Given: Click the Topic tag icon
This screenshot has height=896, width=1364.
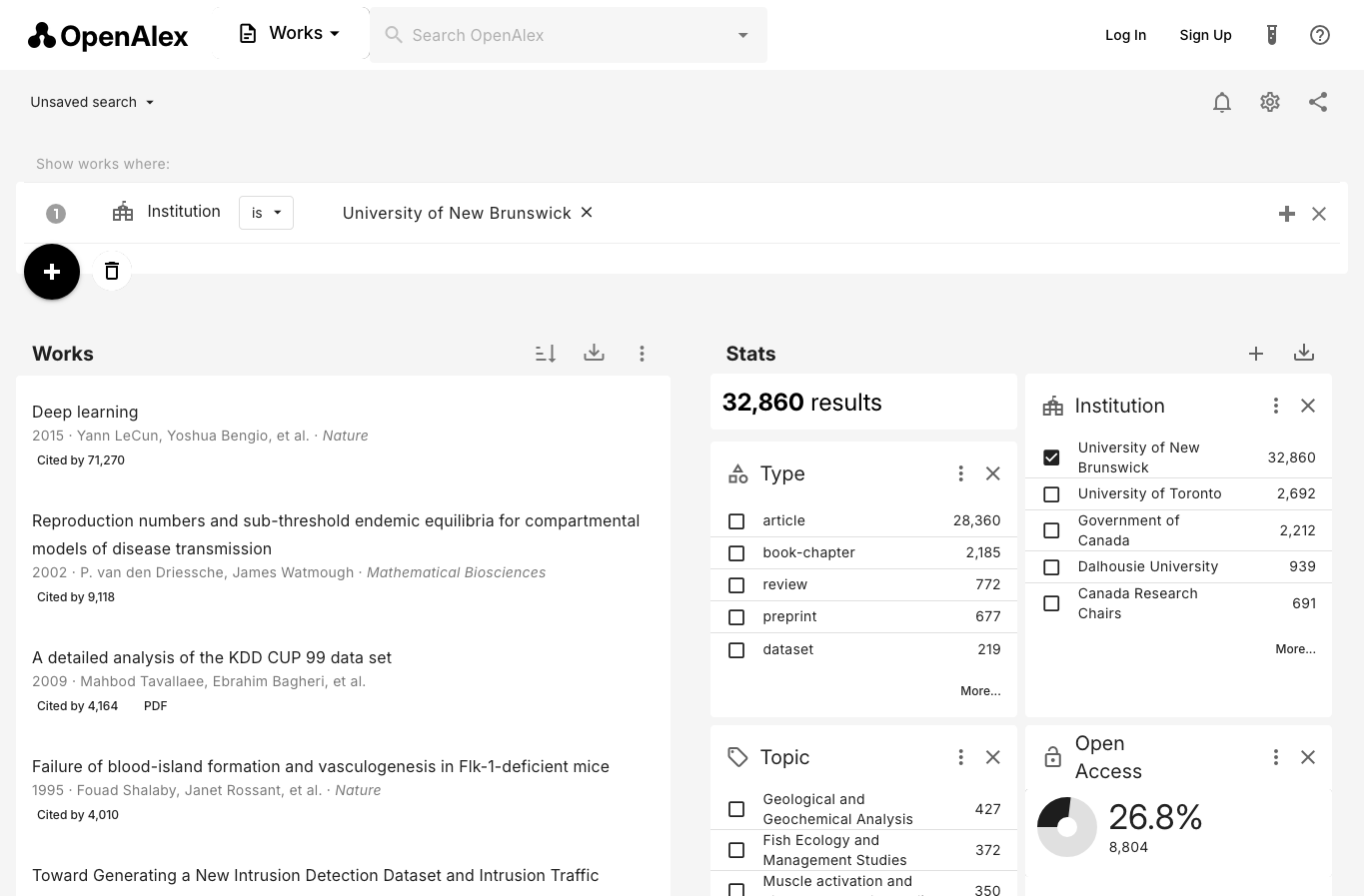Looking at the screenshot, I should click(x=737, y=757).
